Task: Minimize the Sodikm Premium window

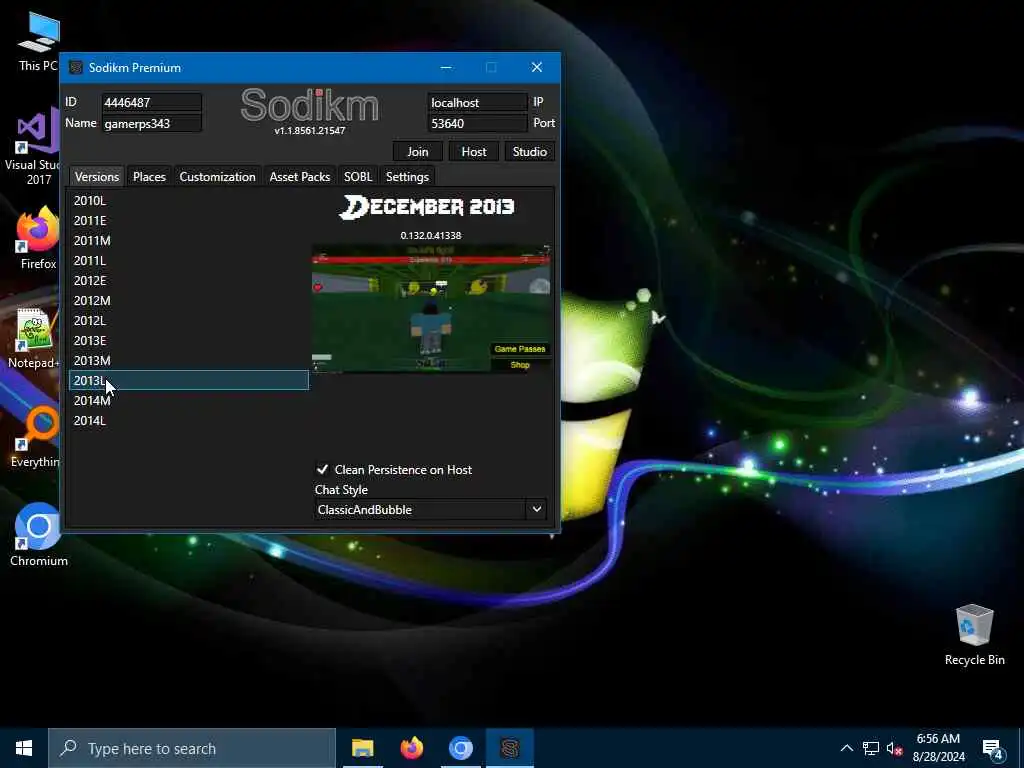Action: coord(446,67)
